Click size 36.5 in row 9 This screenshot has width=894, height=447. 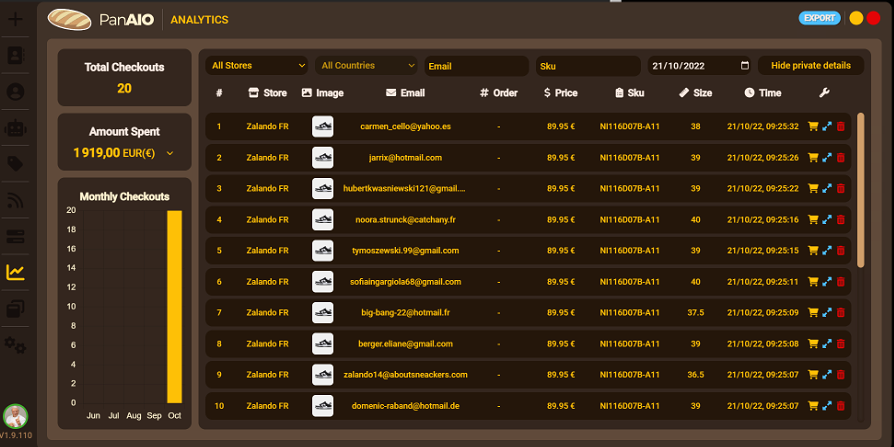click(696, 375)
